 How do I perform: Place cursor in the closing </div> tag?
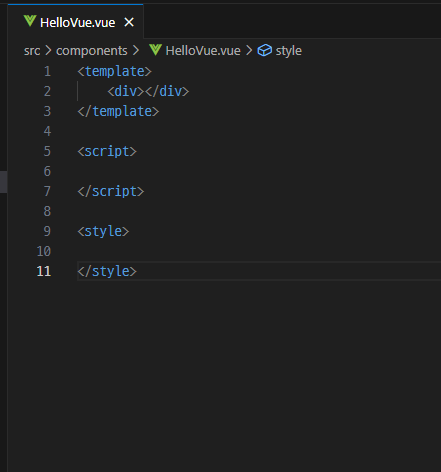[167, 91]
